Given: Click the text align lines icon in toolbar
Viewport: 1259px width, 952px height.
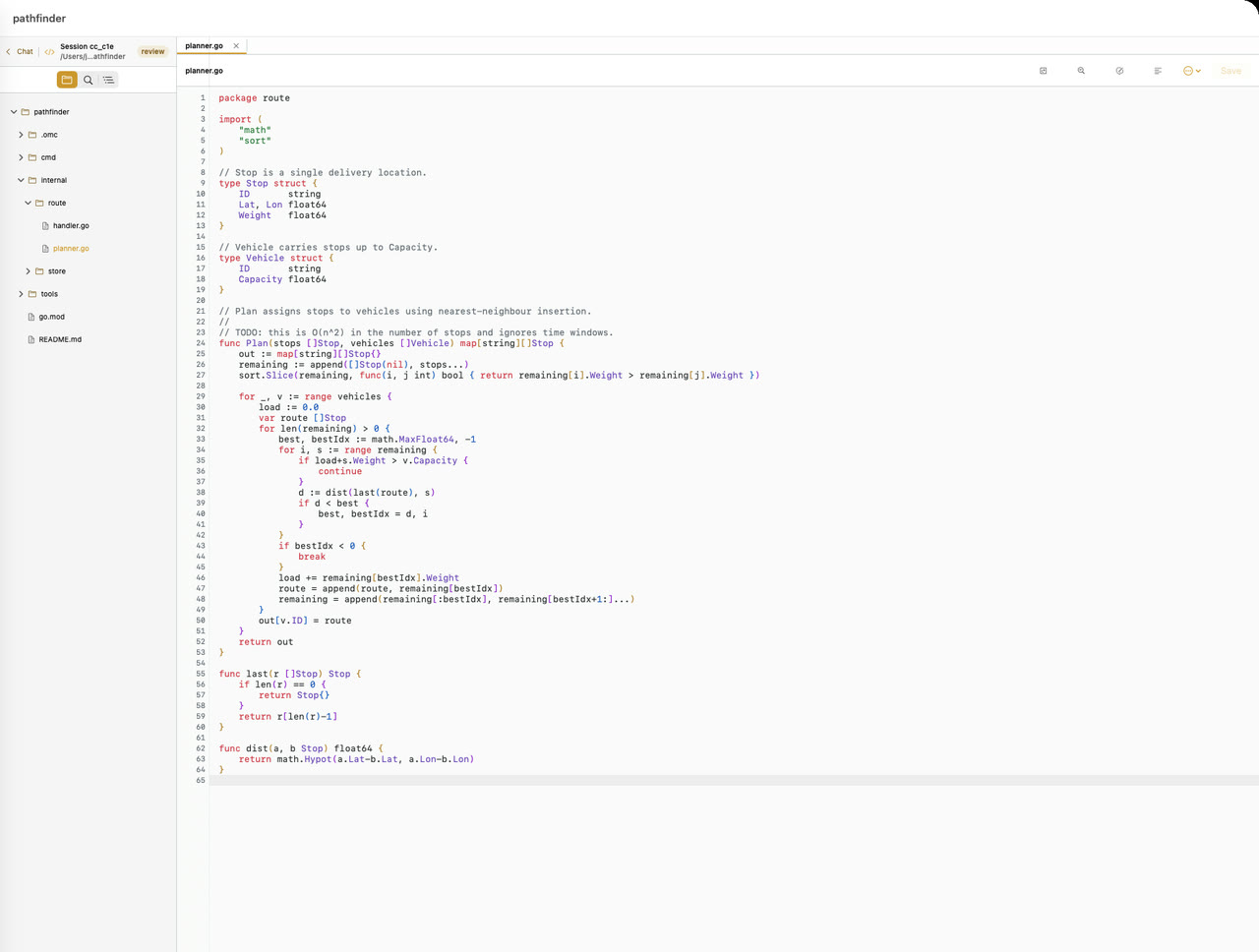Looking at the screenshot, I should (1158, 71).
